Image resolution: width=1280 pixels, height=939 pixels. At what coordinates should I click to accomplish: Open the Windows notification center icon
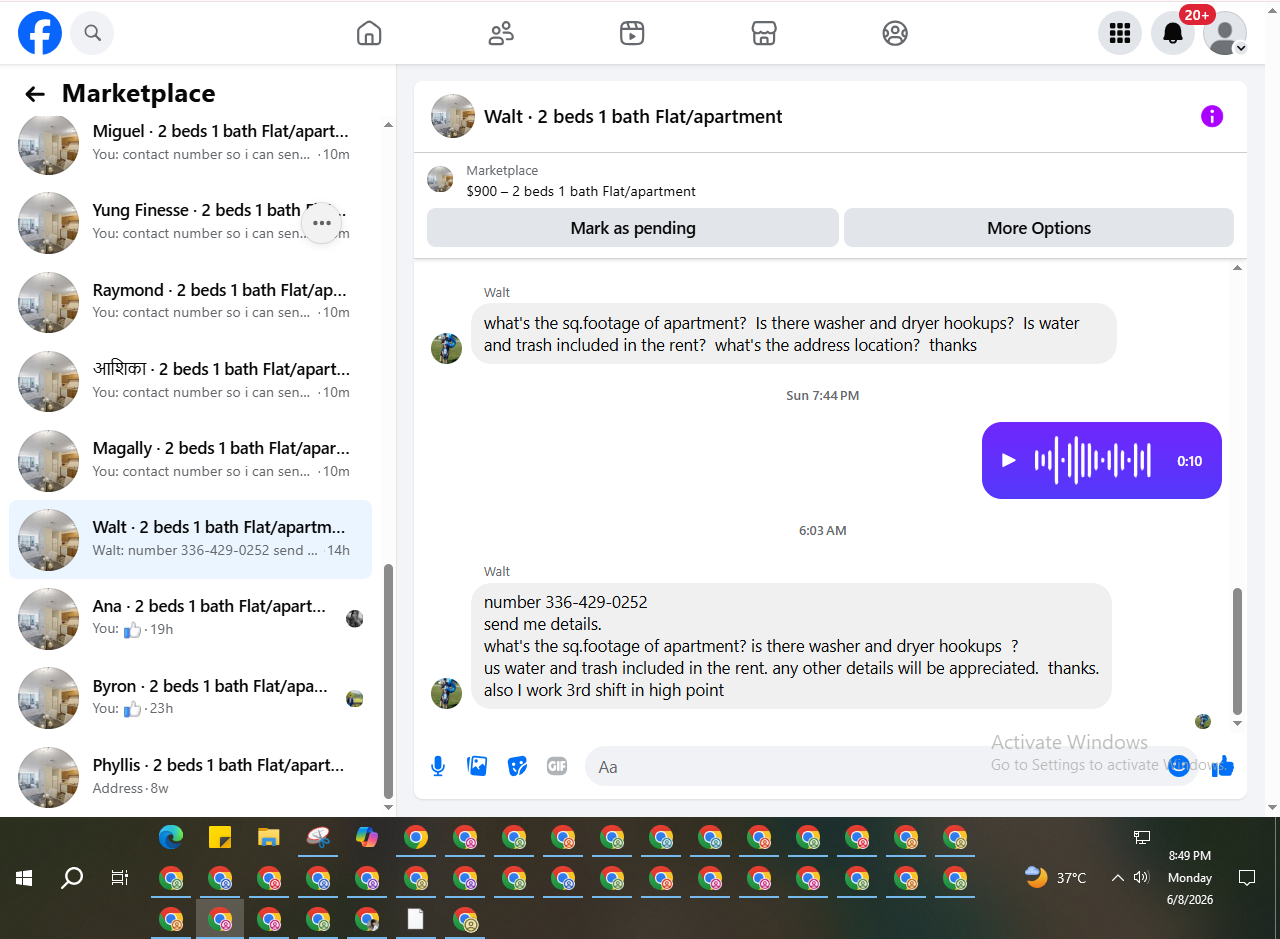tap(1247, 878)
